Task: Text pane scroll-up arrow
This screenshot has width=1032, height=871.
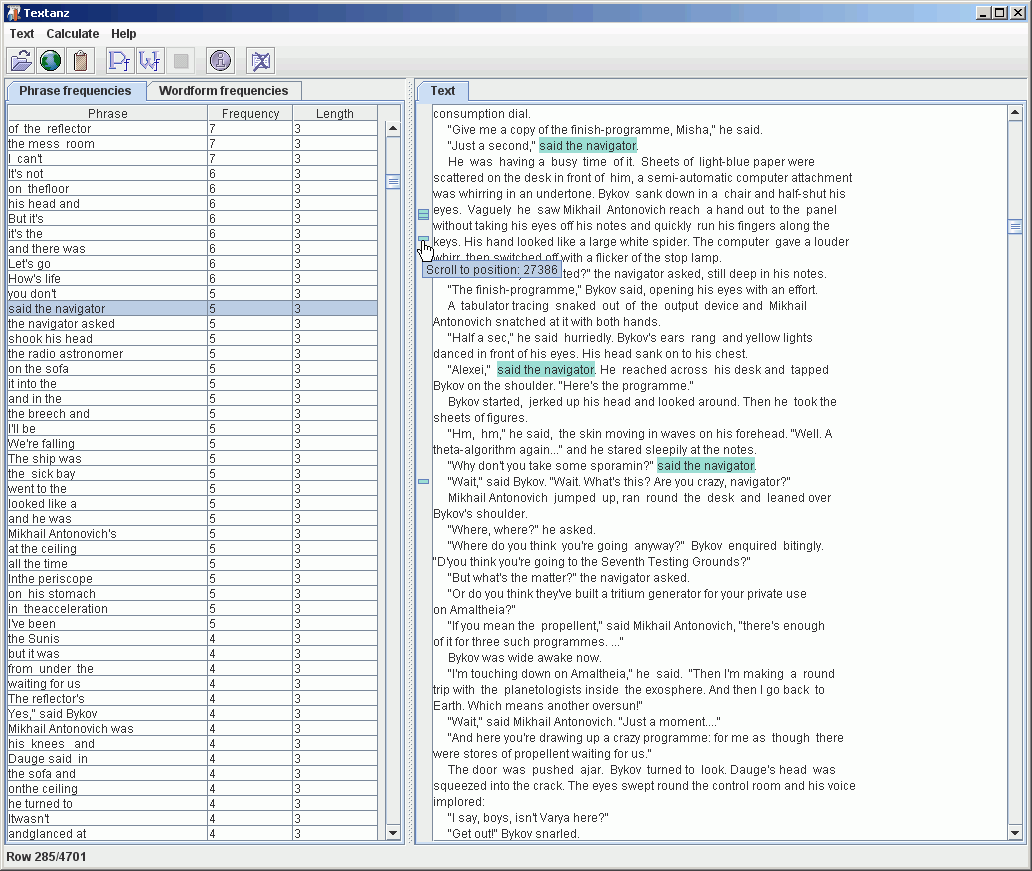Action: [x=1015, y=113]
